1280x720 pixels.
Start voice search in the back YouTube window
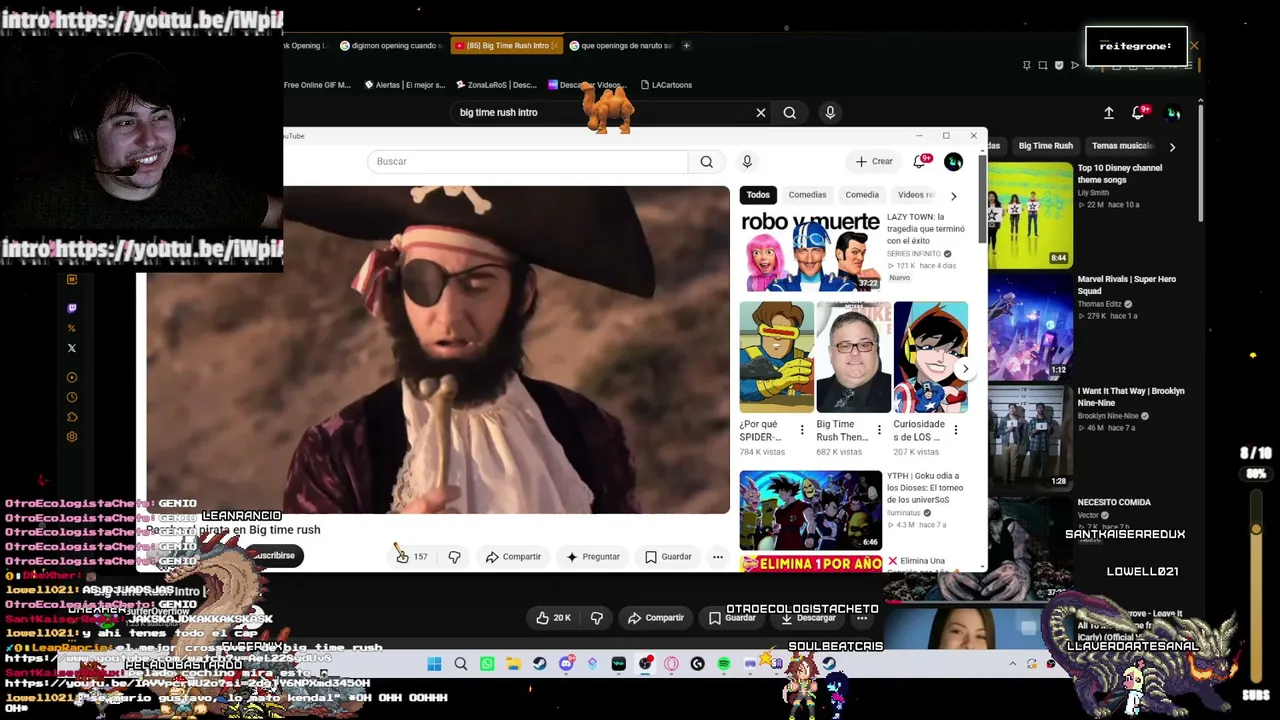[x=830, y=113]
